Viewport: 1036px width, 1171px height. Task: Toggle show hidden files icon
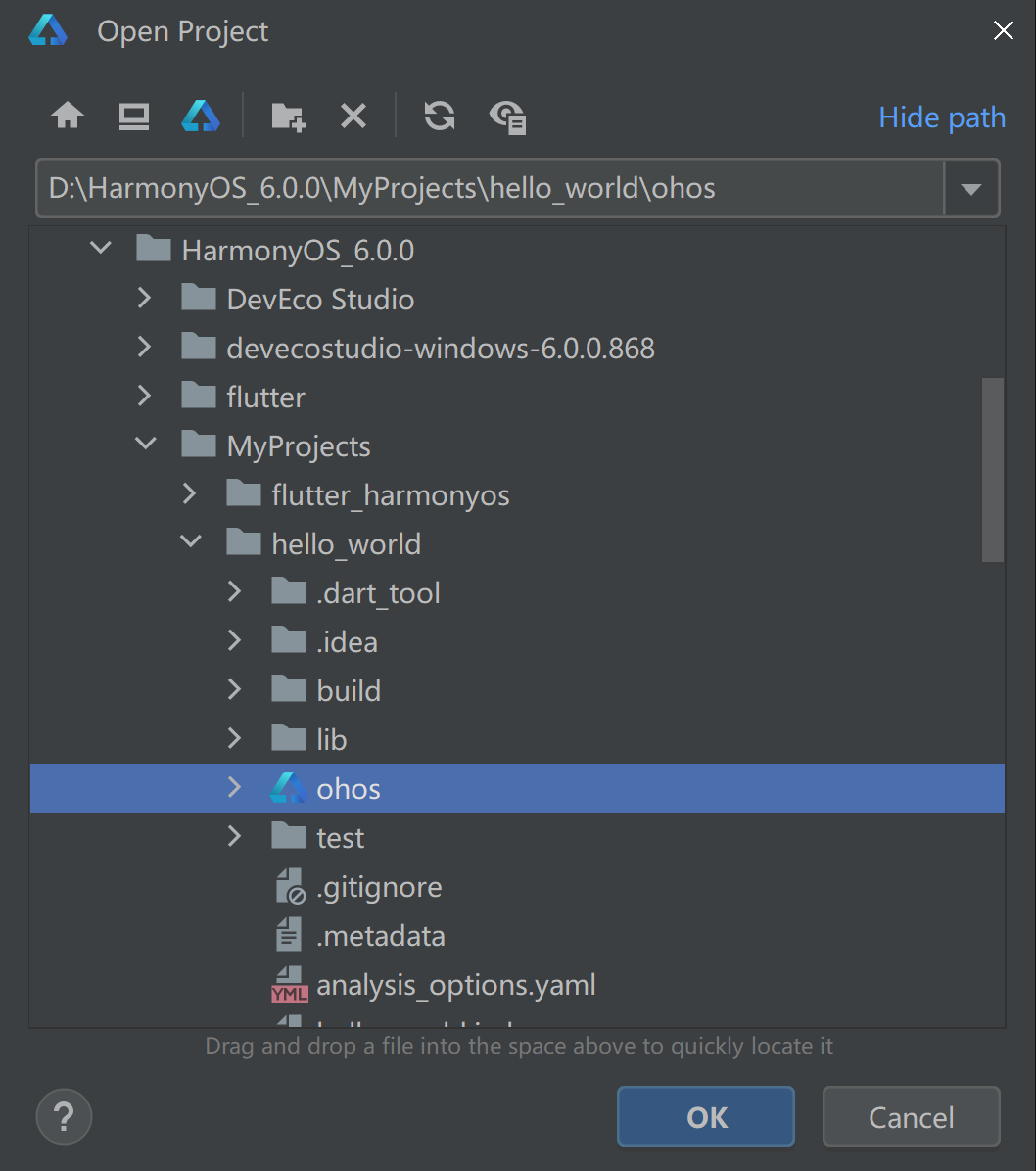[508, 117]
